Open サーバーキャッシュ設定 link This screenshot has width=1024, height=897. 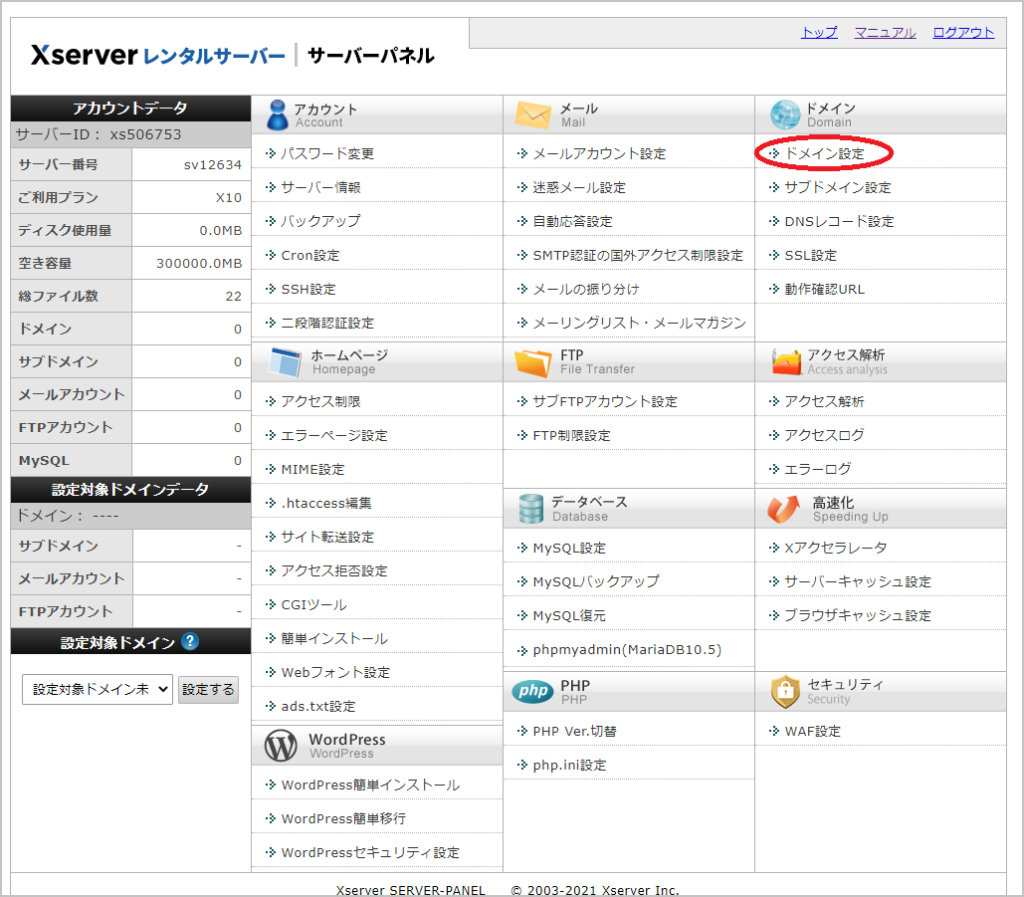point(858,582)
